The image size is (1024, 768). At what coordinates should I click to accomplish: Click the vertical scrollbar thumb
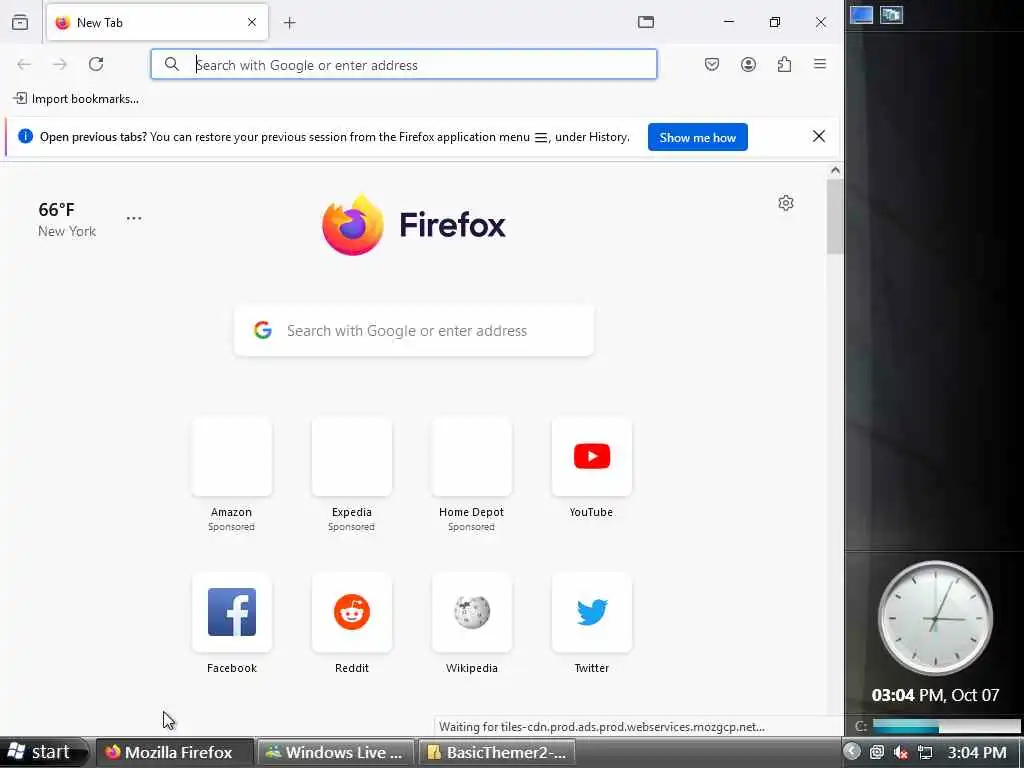click(835, 216)
